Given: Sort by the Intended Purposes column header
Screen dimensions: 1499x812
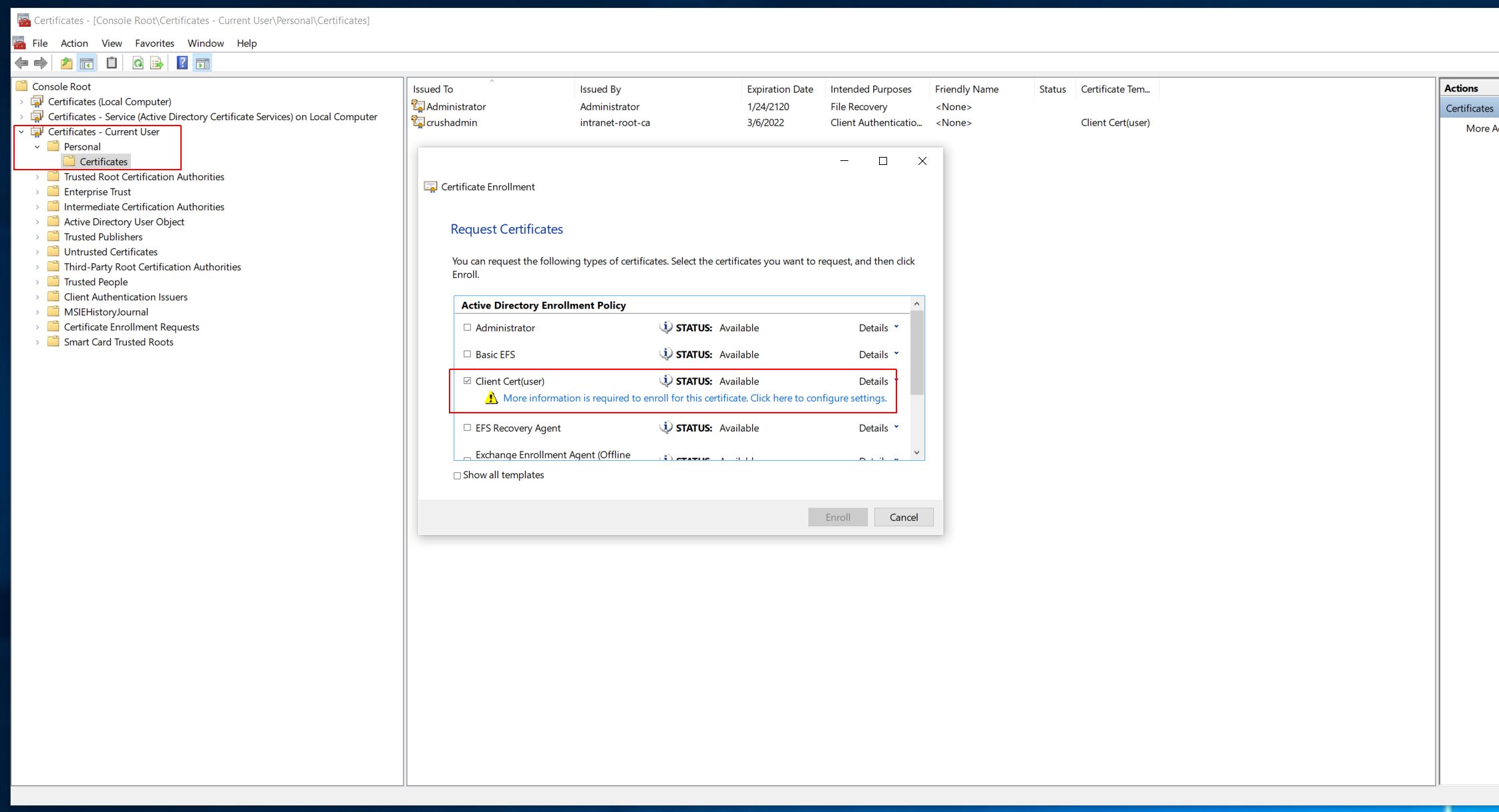Looking at the screenshot, I should (x=877, y=89).
